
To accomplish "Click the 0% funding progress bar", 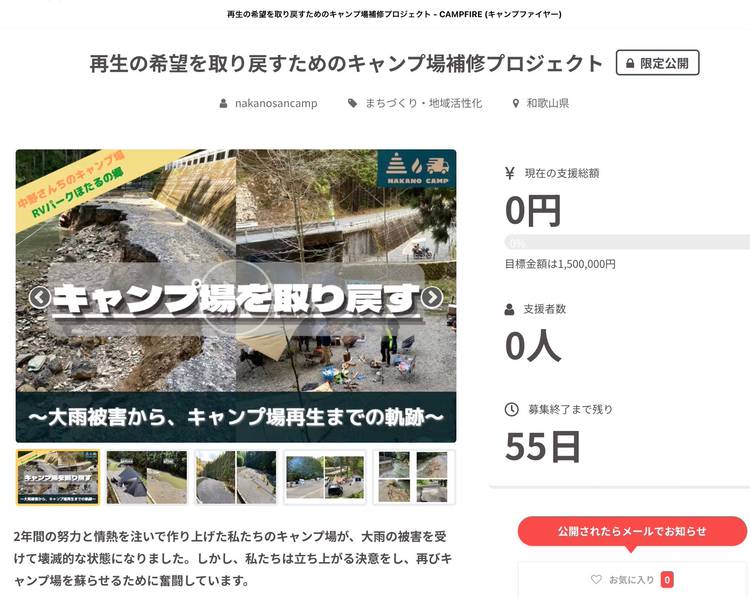I will (627, 242).
